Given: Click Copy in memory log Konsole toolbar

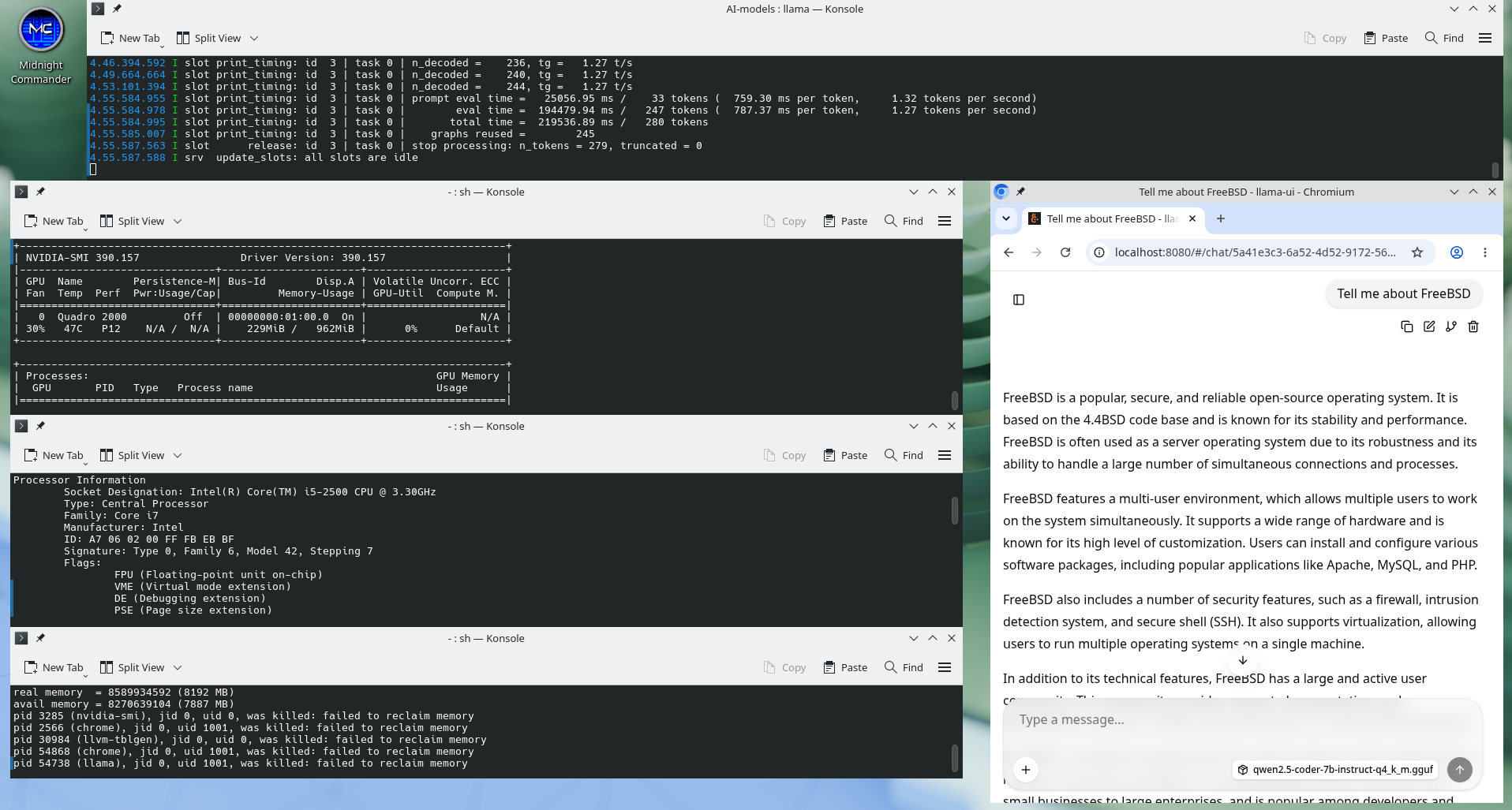Looking at the screenshot, I should tap(784, 667).
